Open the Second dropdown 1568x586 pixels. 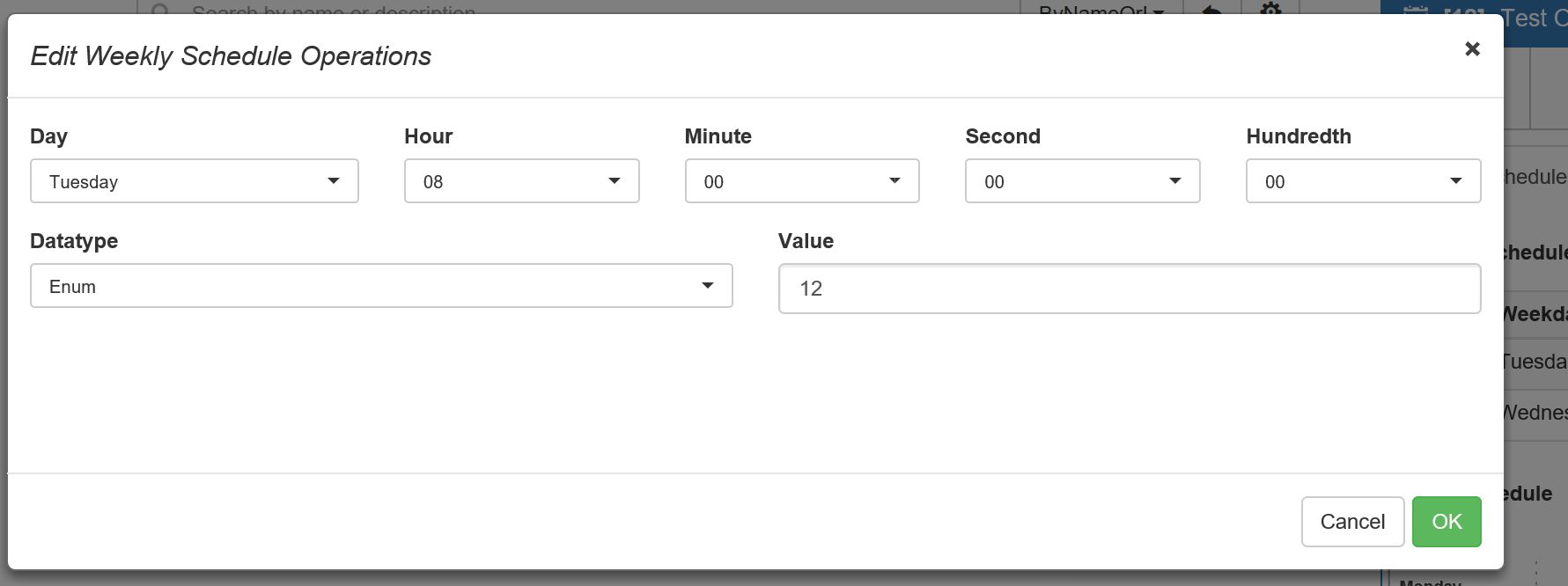click(x=1081, y=180)
